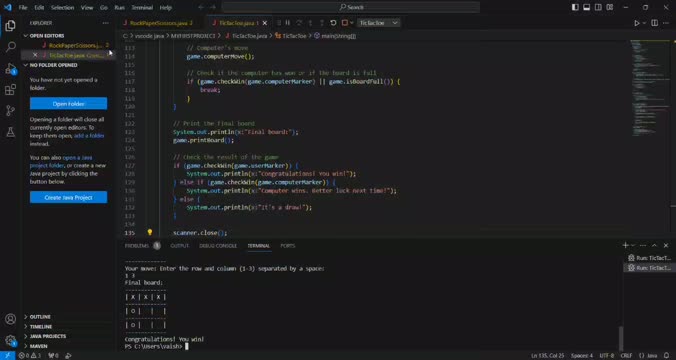676x360 pixels.
Task: Open Run and Debug view
Action: tap(10, 68)
